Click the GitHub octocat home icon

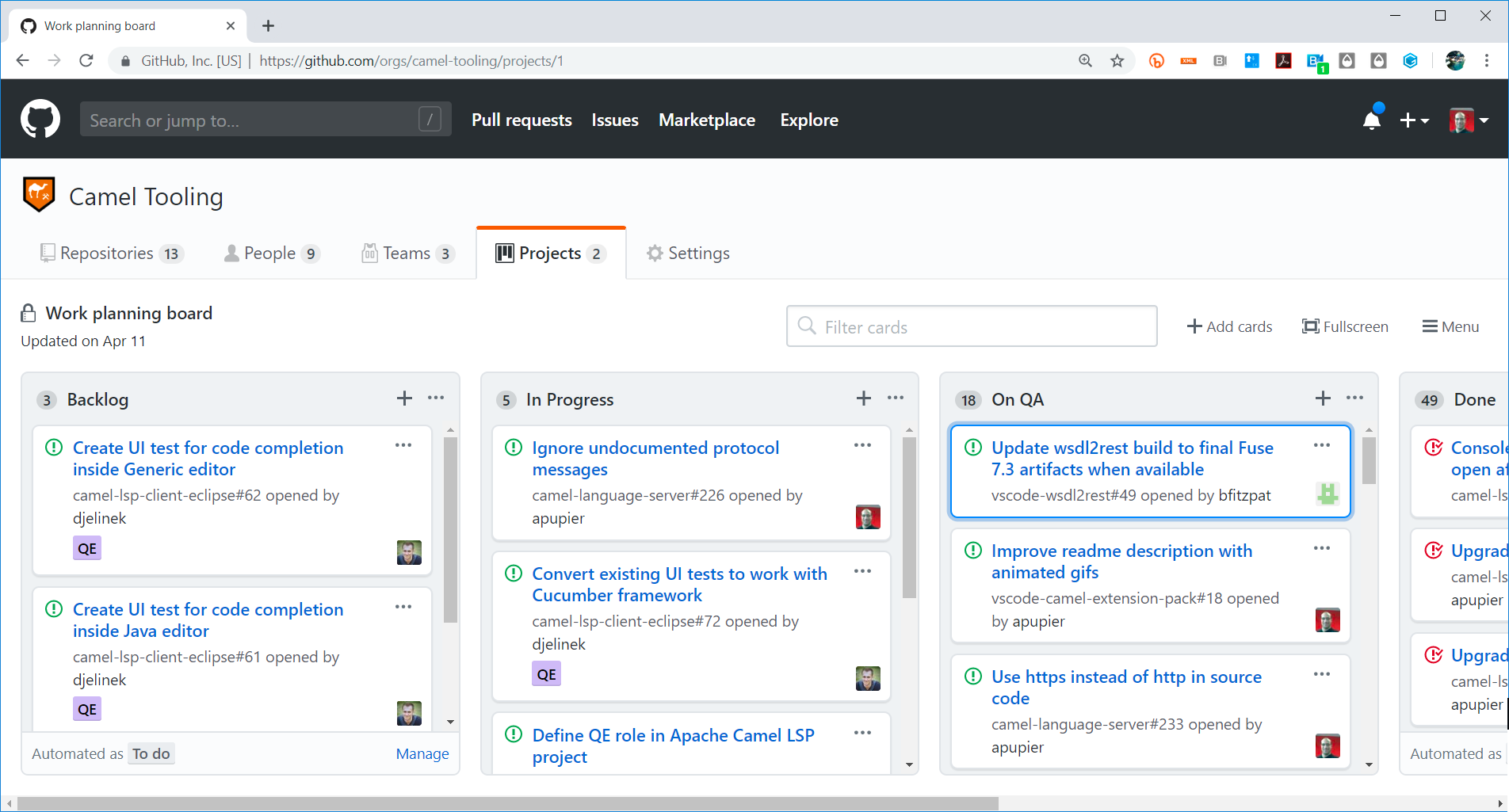click(40, 119)
